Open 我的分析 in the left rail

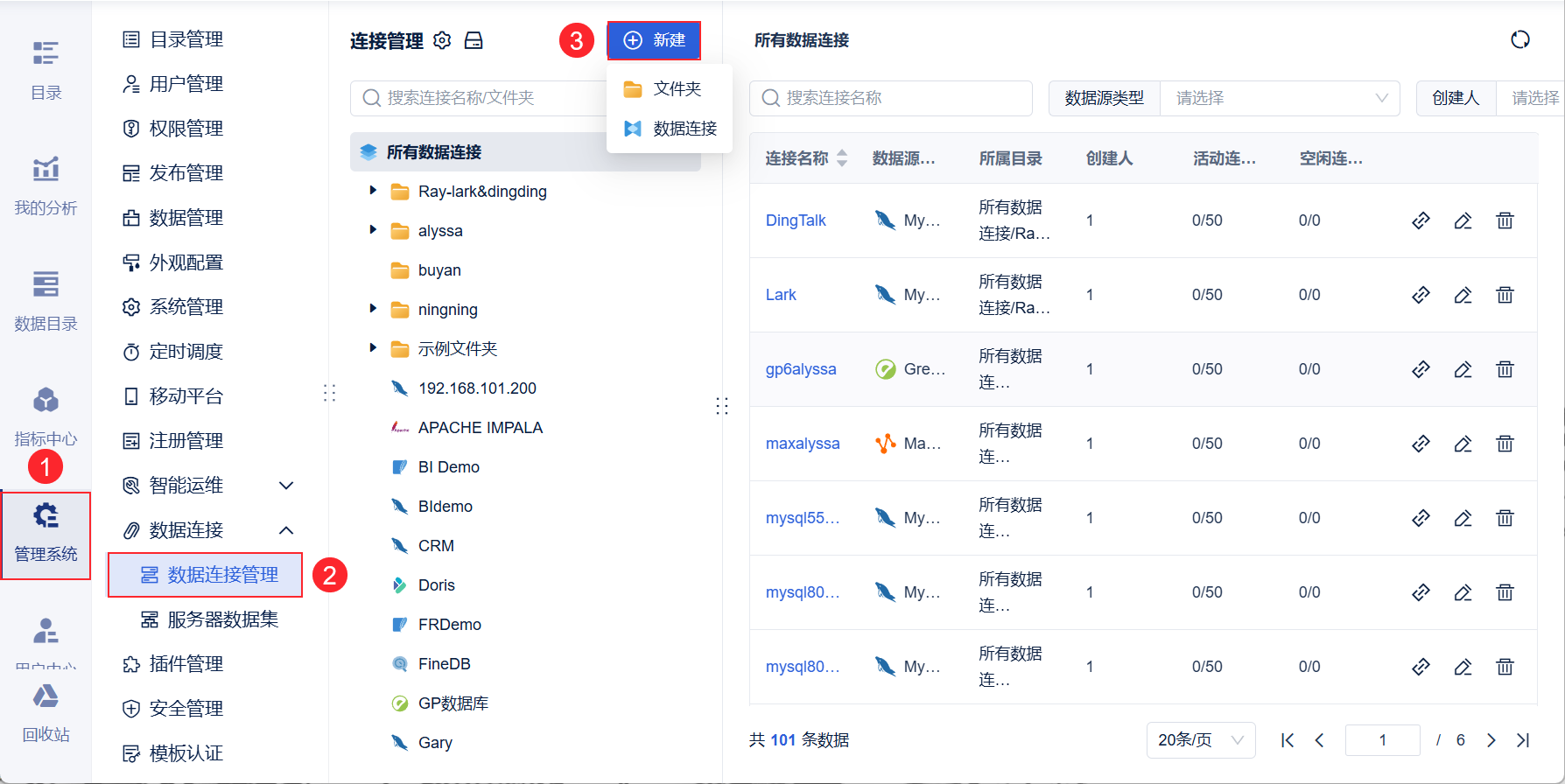tap(46, 185)
